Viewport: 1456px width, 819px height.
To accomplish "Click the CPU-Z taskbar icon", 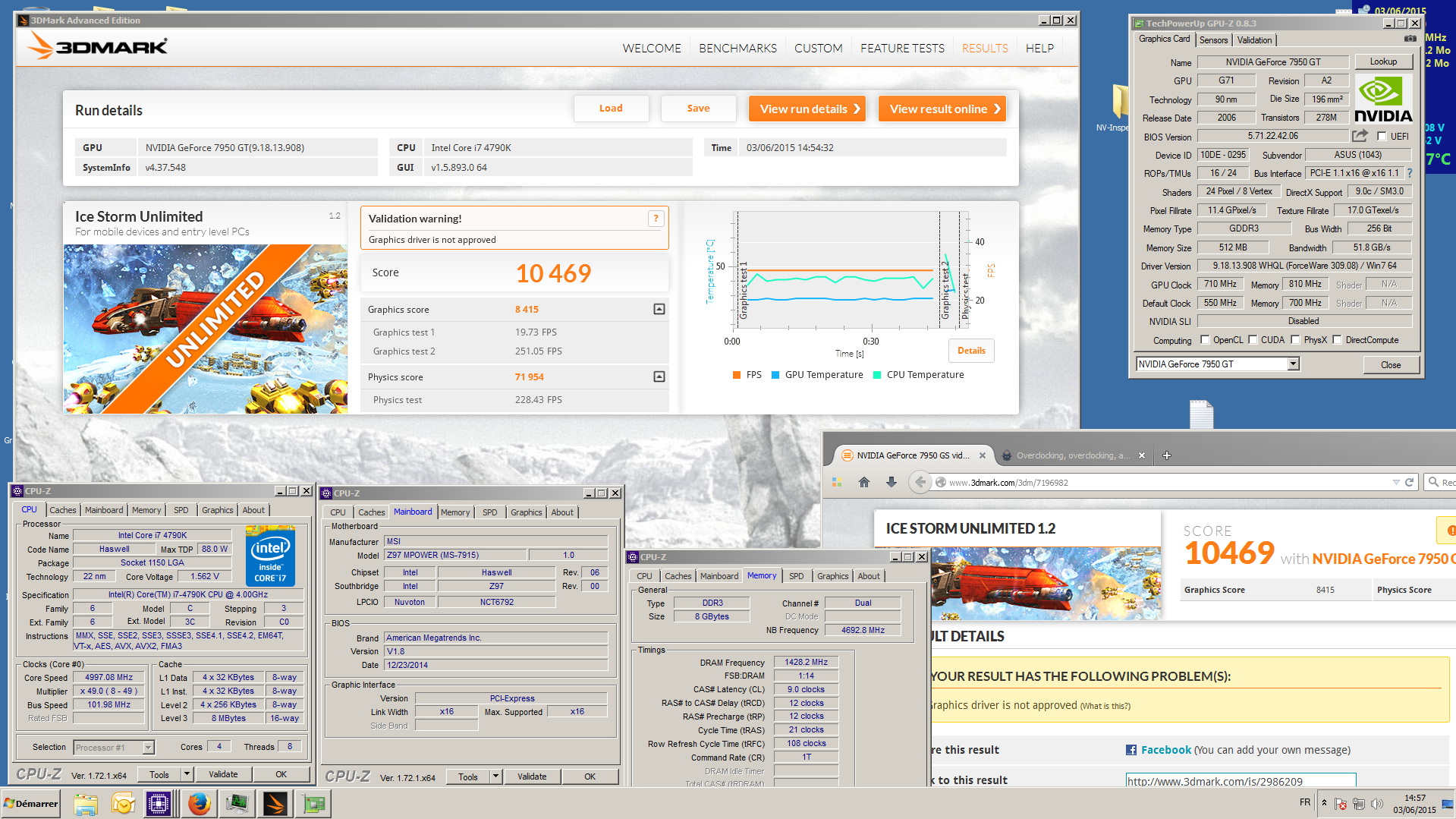I will click(x=159, y=804).
